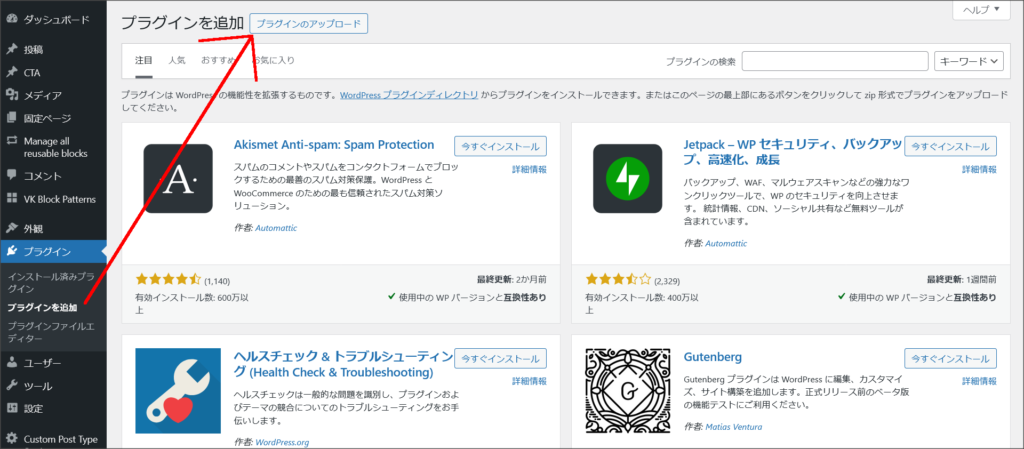Click the 固定ページ pages icon
The height and width of the screenshot is (449, 1024).
click(11, 119)
